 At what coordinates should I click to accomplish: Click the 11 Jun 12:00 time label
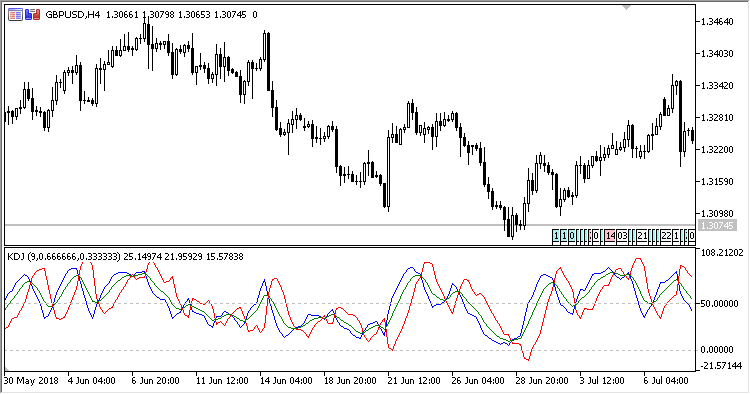point(222,381)
